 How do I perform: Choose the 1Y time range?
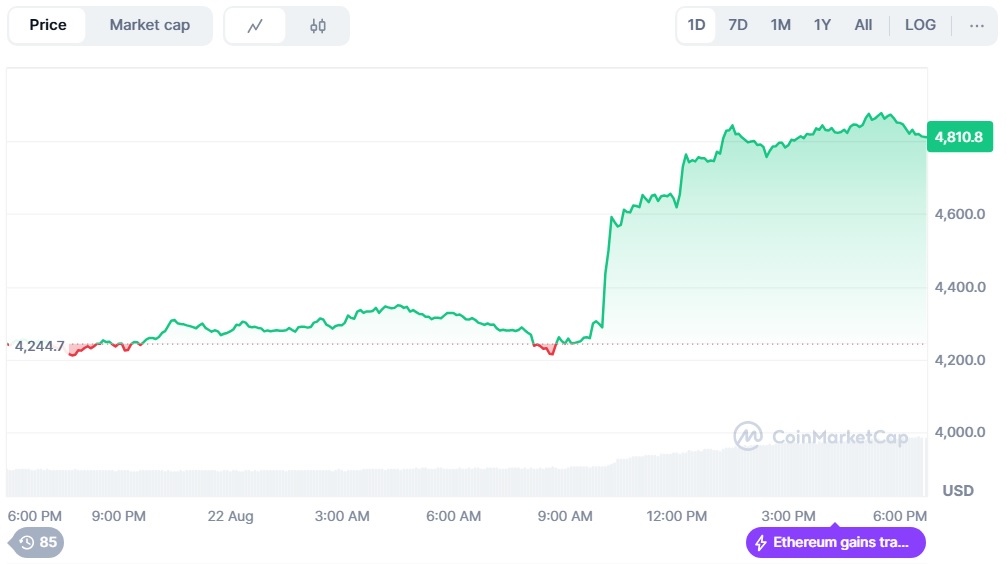(x=822, y=25)
